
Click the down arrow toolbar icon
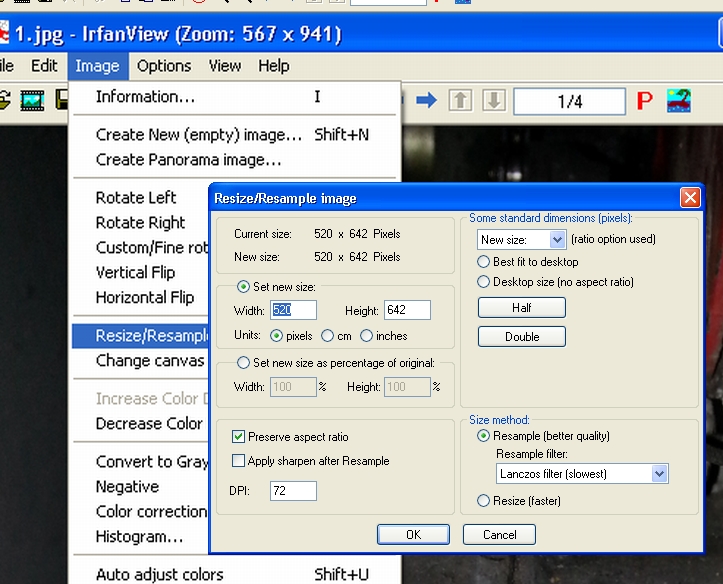(494, 100)
